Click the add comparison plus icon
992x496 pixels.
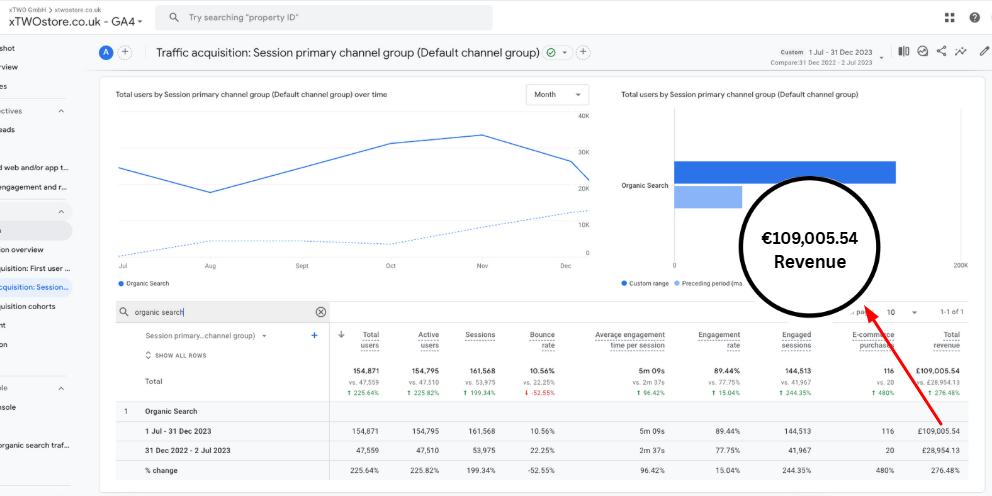(125, 53)
